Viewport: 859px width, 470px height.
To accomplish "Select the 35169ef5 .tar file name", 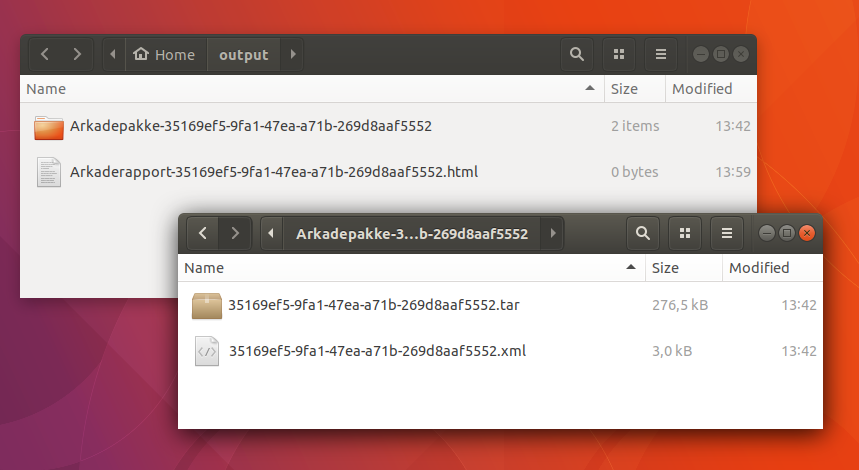I will coord(374,305).
